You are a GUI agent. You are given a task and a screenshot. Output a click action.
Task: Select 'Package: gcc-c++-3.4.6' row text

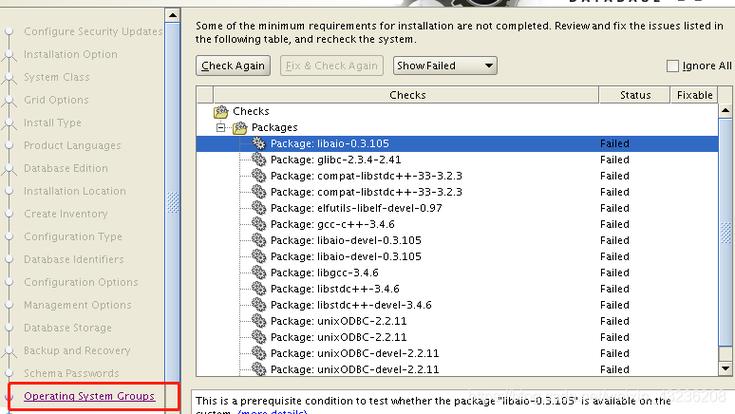(x=332, y=224)
